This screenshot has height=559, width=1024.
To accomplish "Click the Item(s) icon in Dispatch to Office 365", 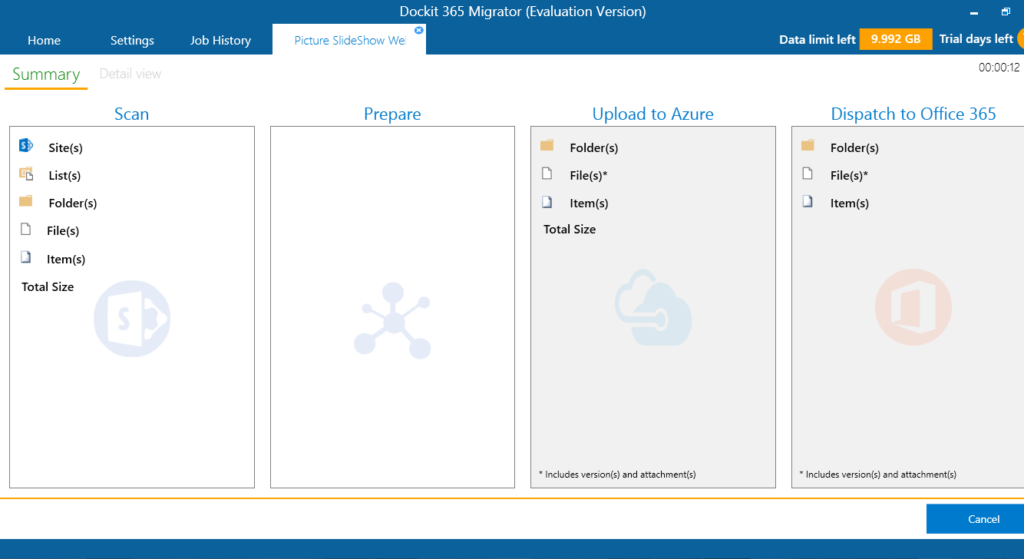I will (x=808, y=202).
